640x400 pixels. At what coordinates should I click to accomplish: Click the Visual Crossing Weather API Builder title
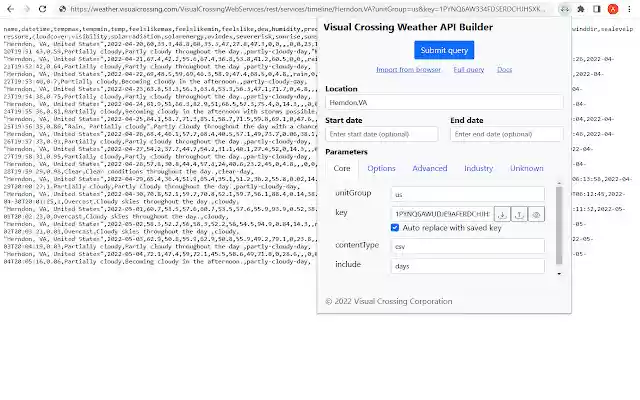pyautogui.click(x=408, y=27)
